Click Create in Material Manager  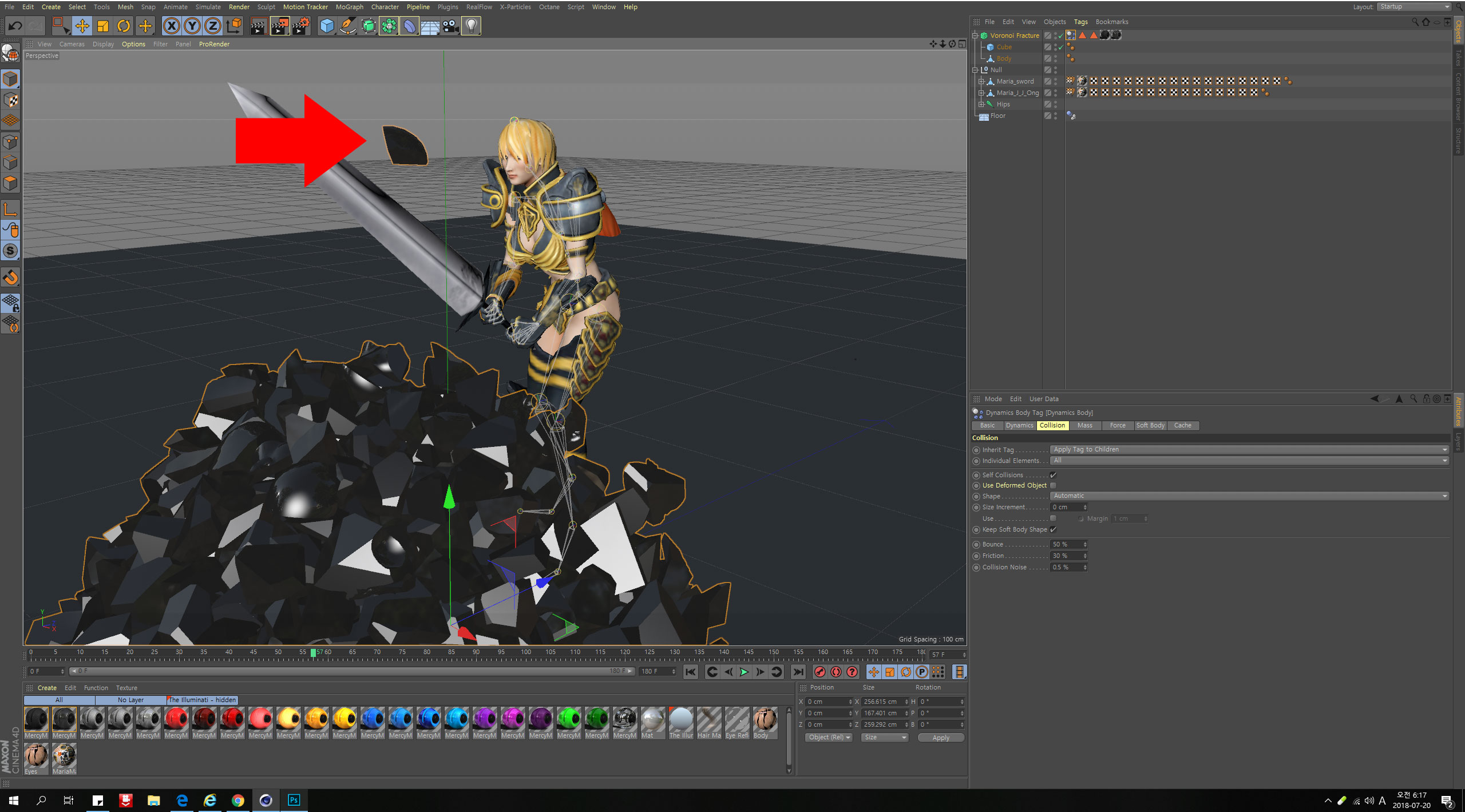(x=47, y=688)
